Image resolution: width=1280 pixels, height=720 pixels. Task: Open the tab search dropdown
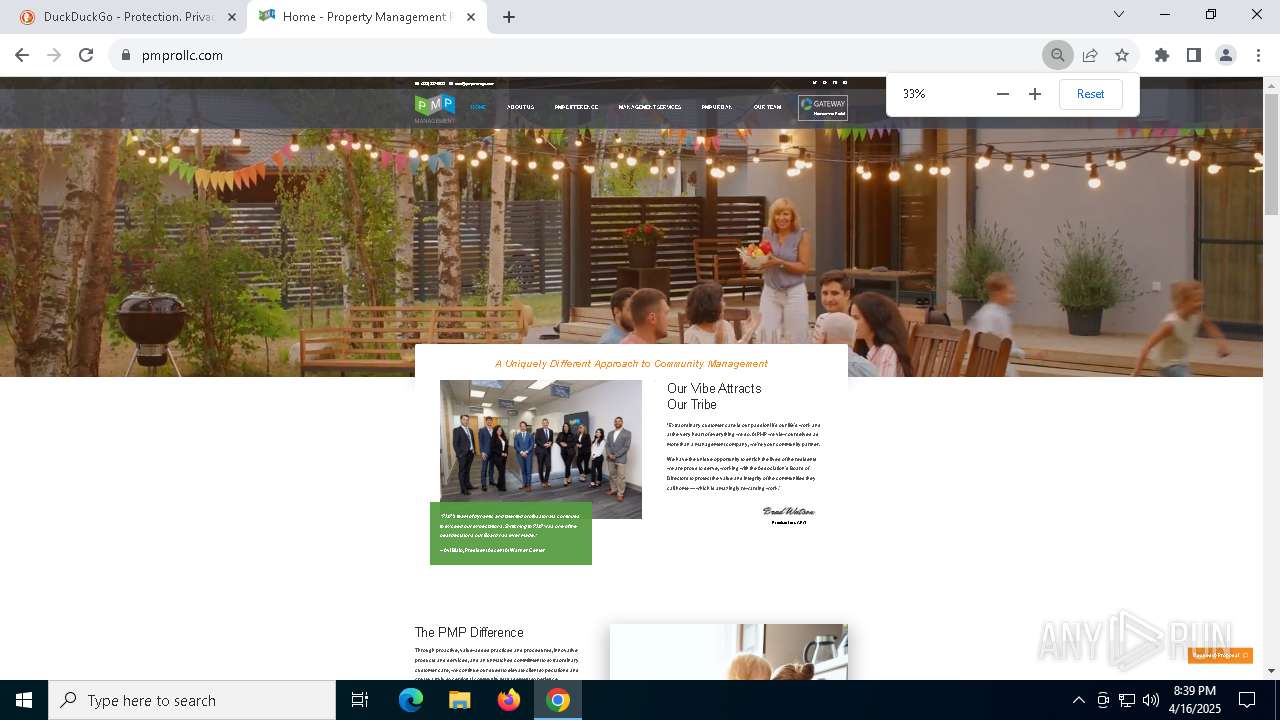tap(1119, 14)
